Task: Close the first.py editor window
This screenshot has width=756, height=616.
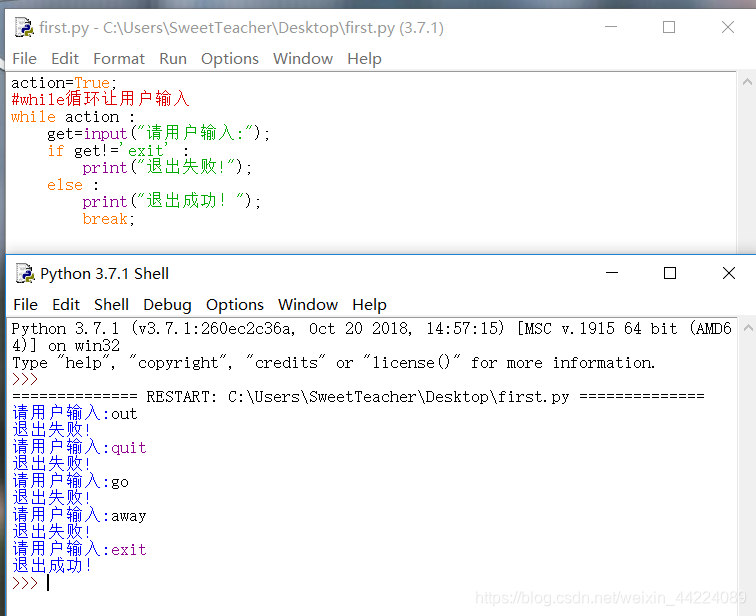Action: coord(728,27)
